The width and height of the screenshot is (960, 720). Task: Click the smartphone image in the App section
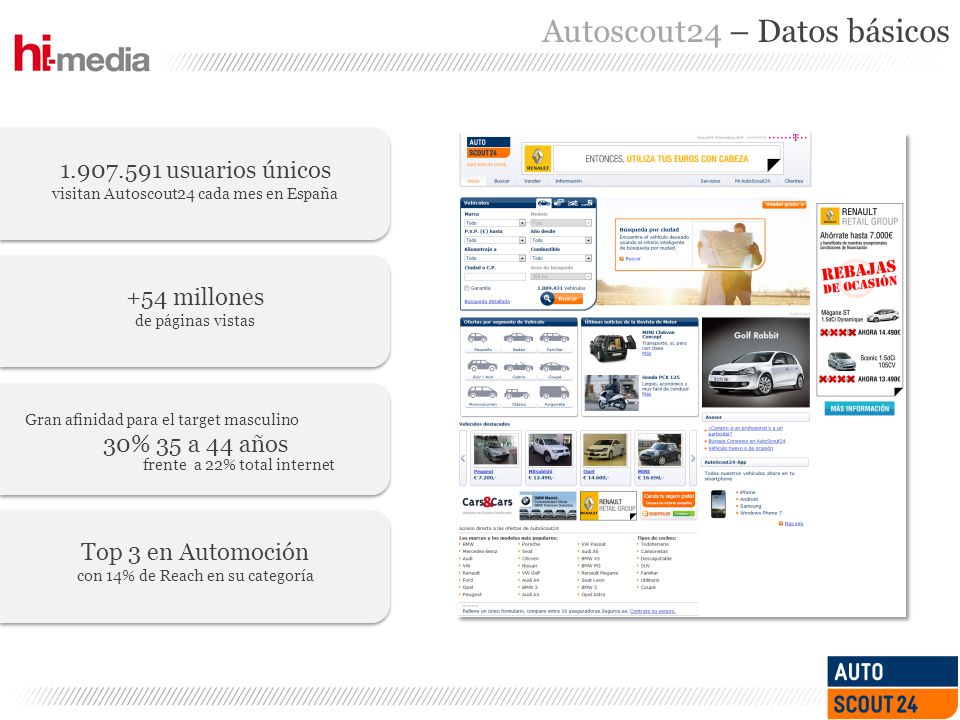[x=718, y=504]
